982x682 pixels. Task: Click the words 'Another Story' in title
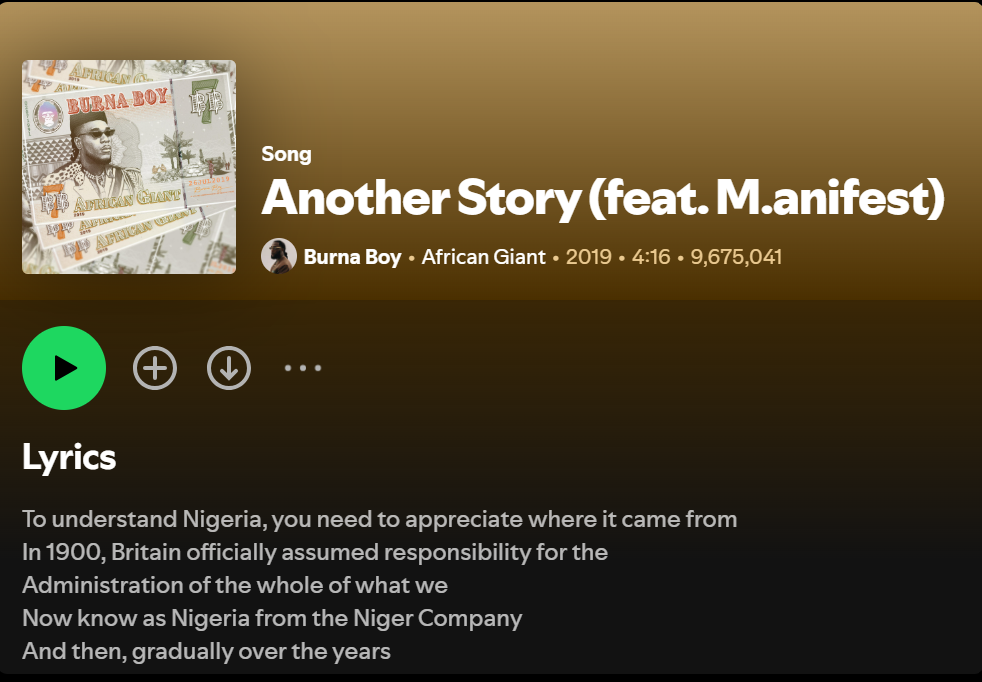coord(421,198)
